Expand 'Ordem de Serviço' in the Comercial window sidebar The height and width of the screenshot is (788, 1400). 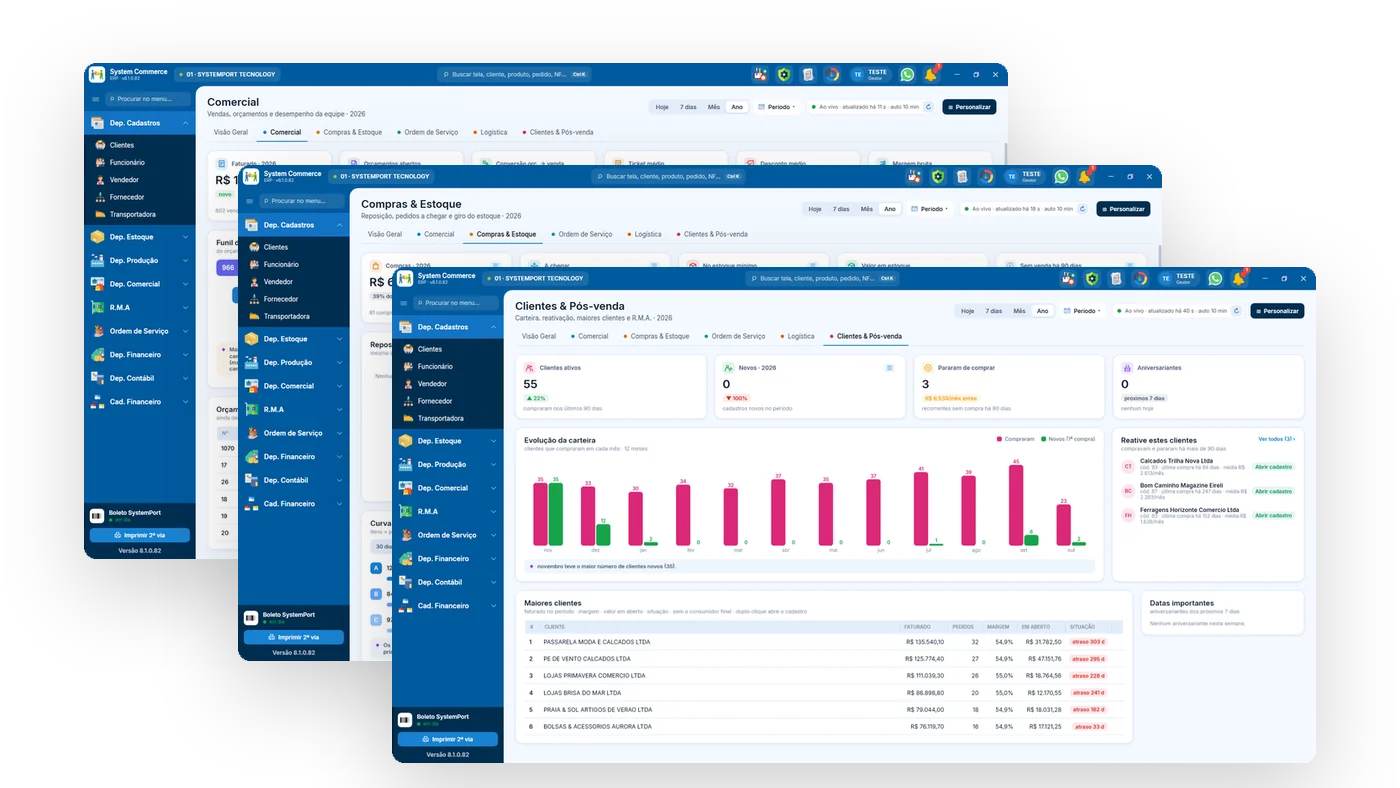pos(139,331)
